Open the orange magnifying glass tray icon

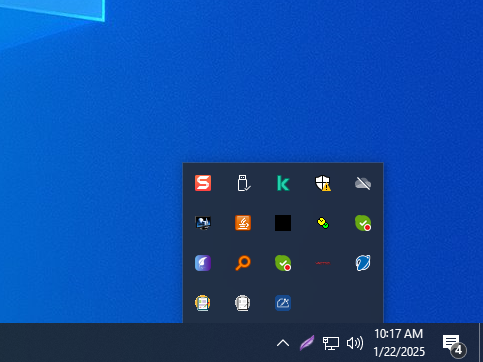[243, 263]
